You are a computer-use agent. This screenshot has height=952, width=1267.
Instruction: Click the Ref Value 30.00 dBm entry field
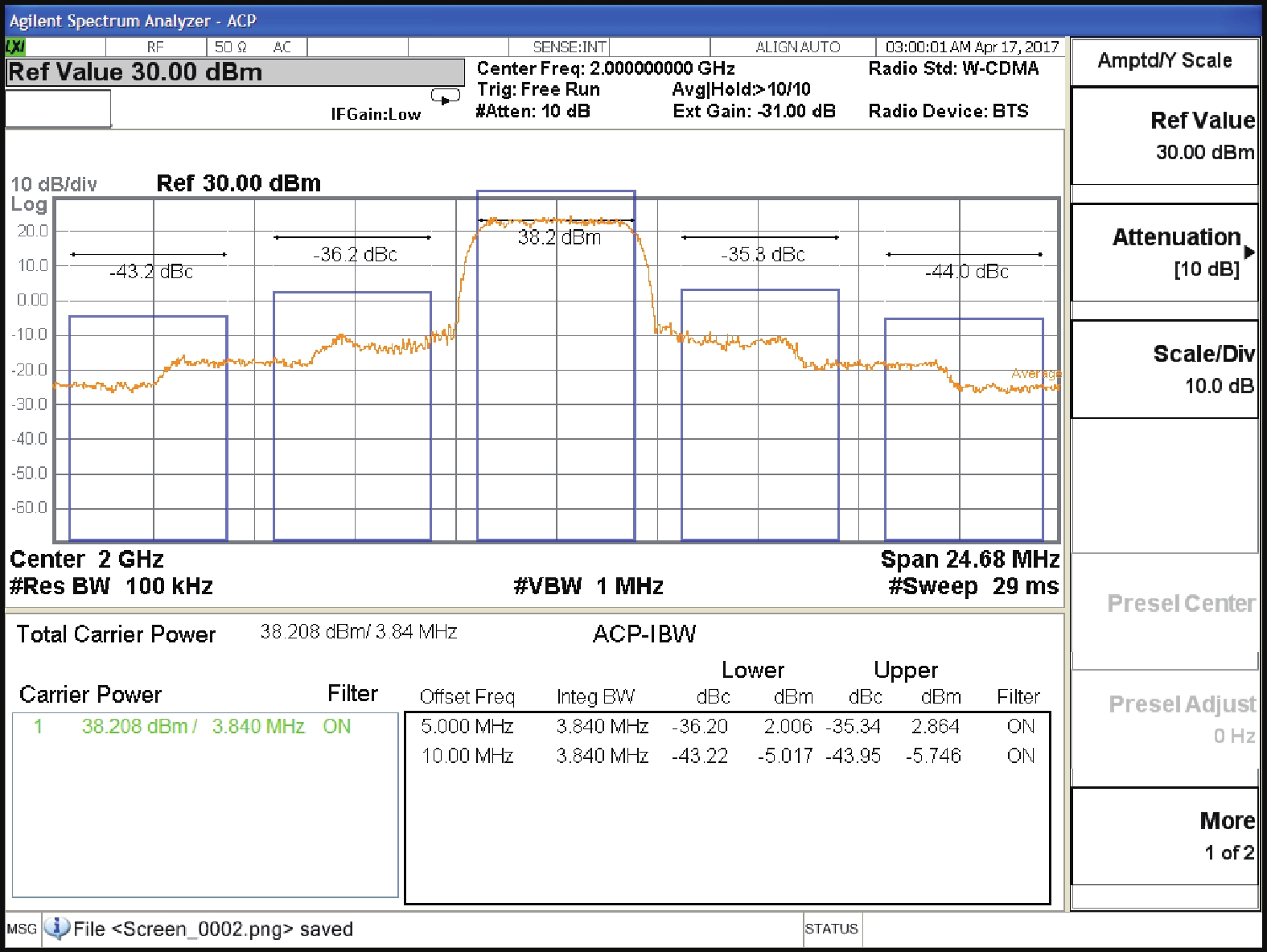point(235,72)
